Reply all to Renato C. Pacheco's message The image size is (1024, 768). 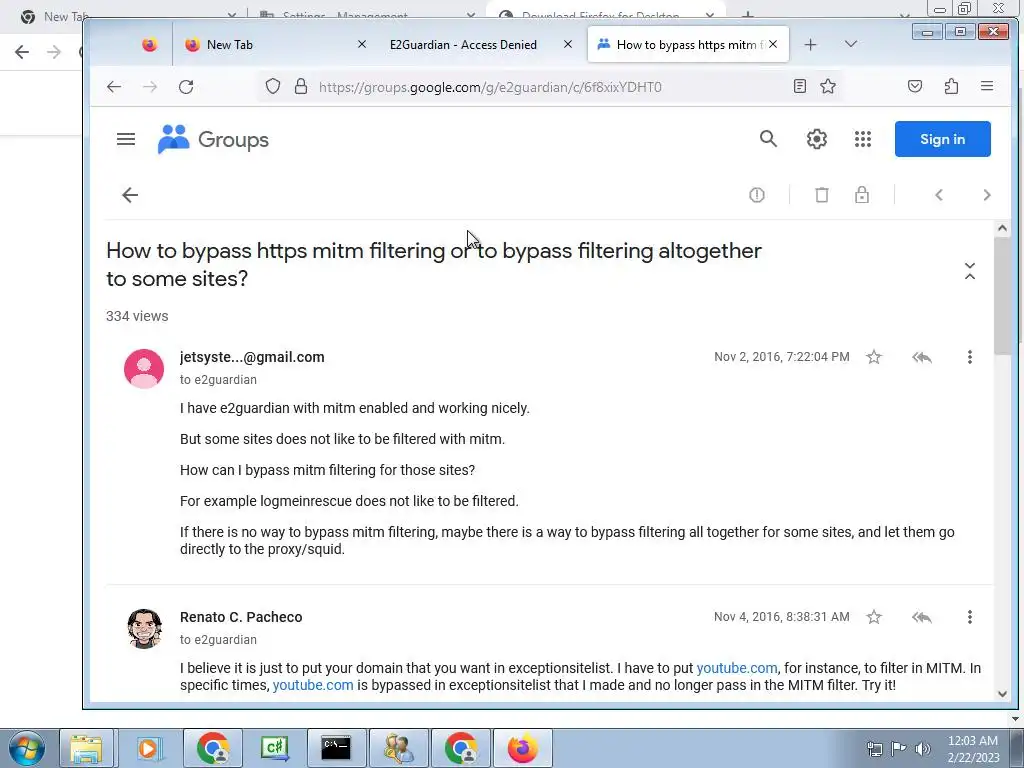point(922,616)
